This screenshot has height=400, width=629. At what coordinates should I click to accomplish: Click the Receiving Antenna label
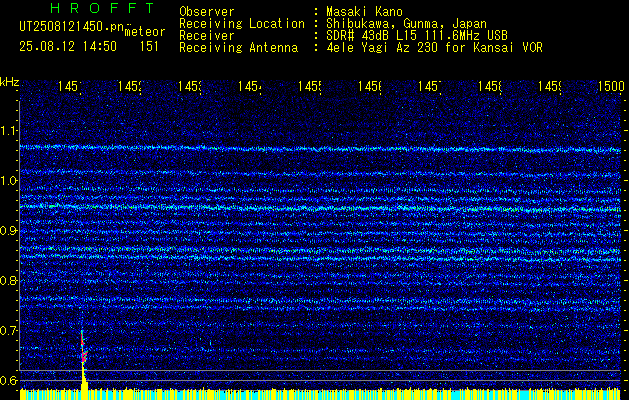click(238, 48)
